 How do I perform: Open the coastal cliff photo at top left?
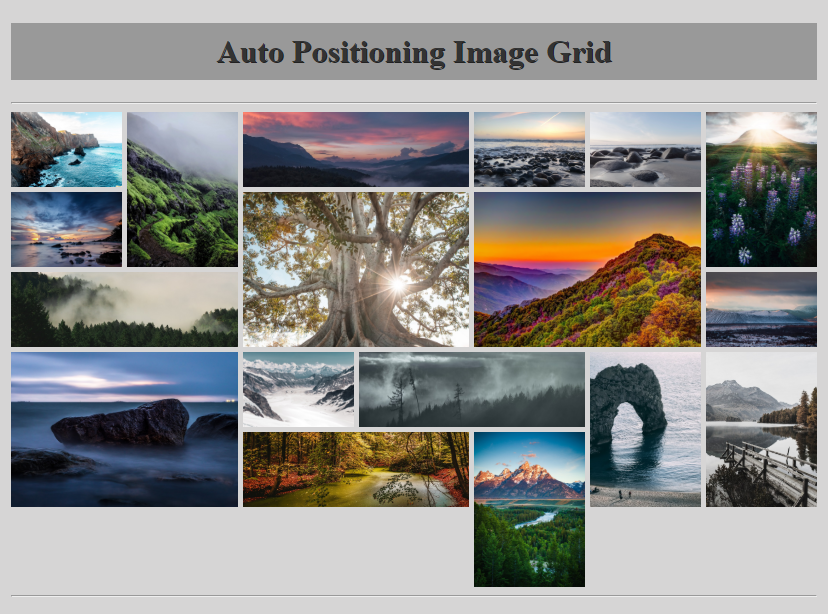click(64, 149)
